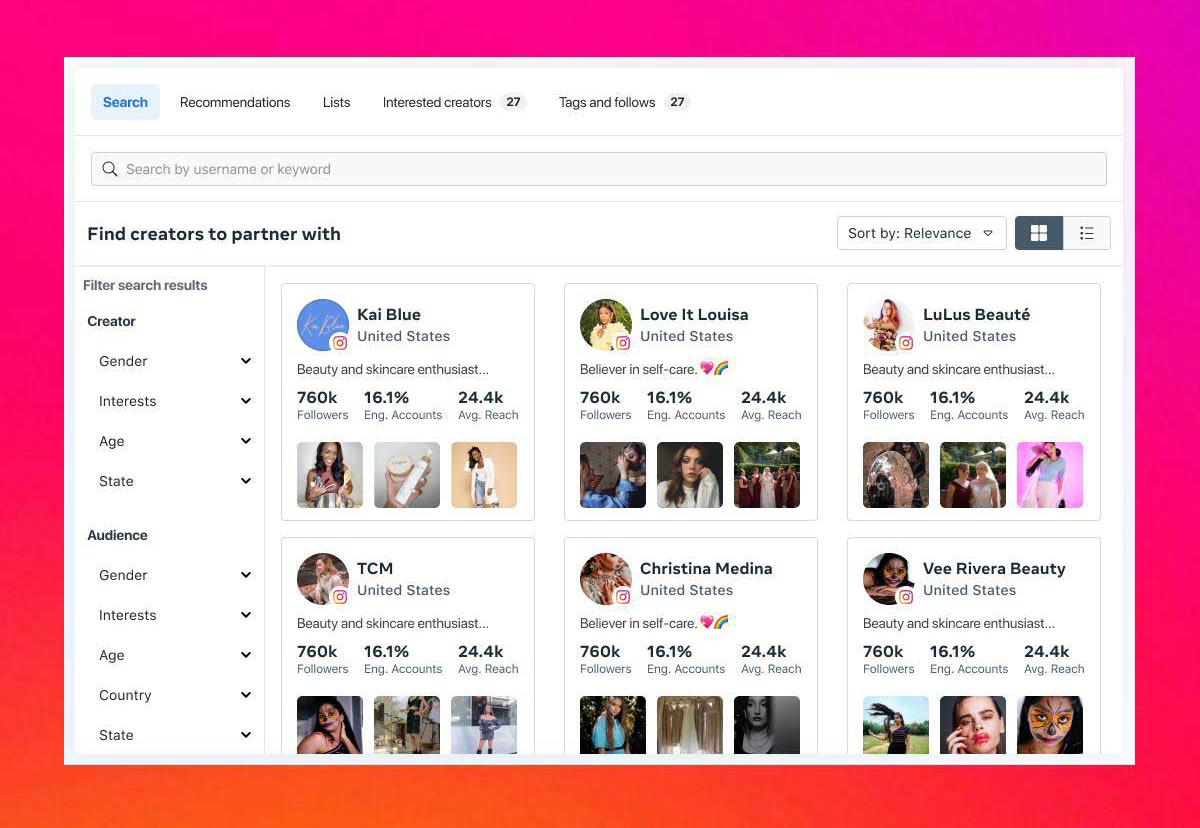Switch to grid view layout

click(x=1039, y=233)
